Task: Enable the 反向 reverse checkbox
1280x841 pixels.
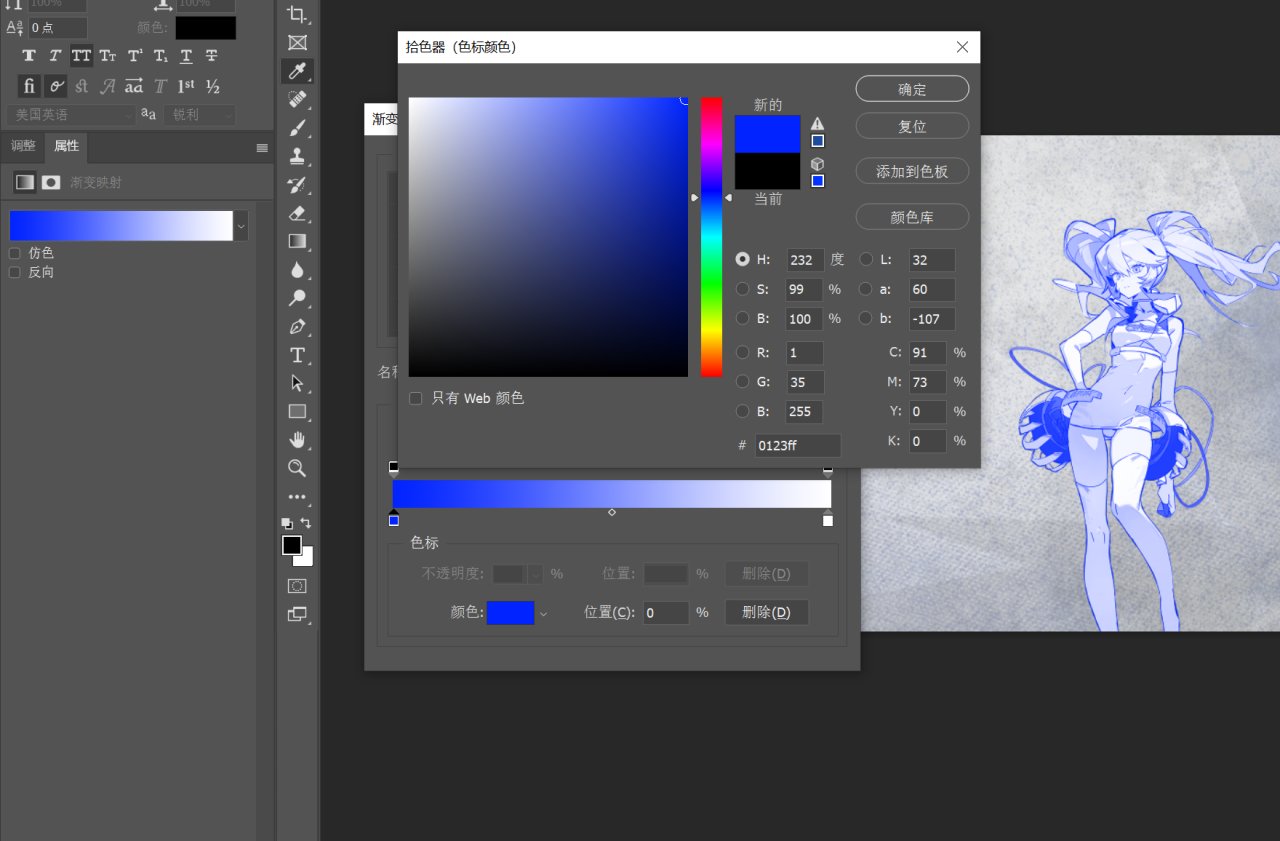Action: (x=14, y=272)
